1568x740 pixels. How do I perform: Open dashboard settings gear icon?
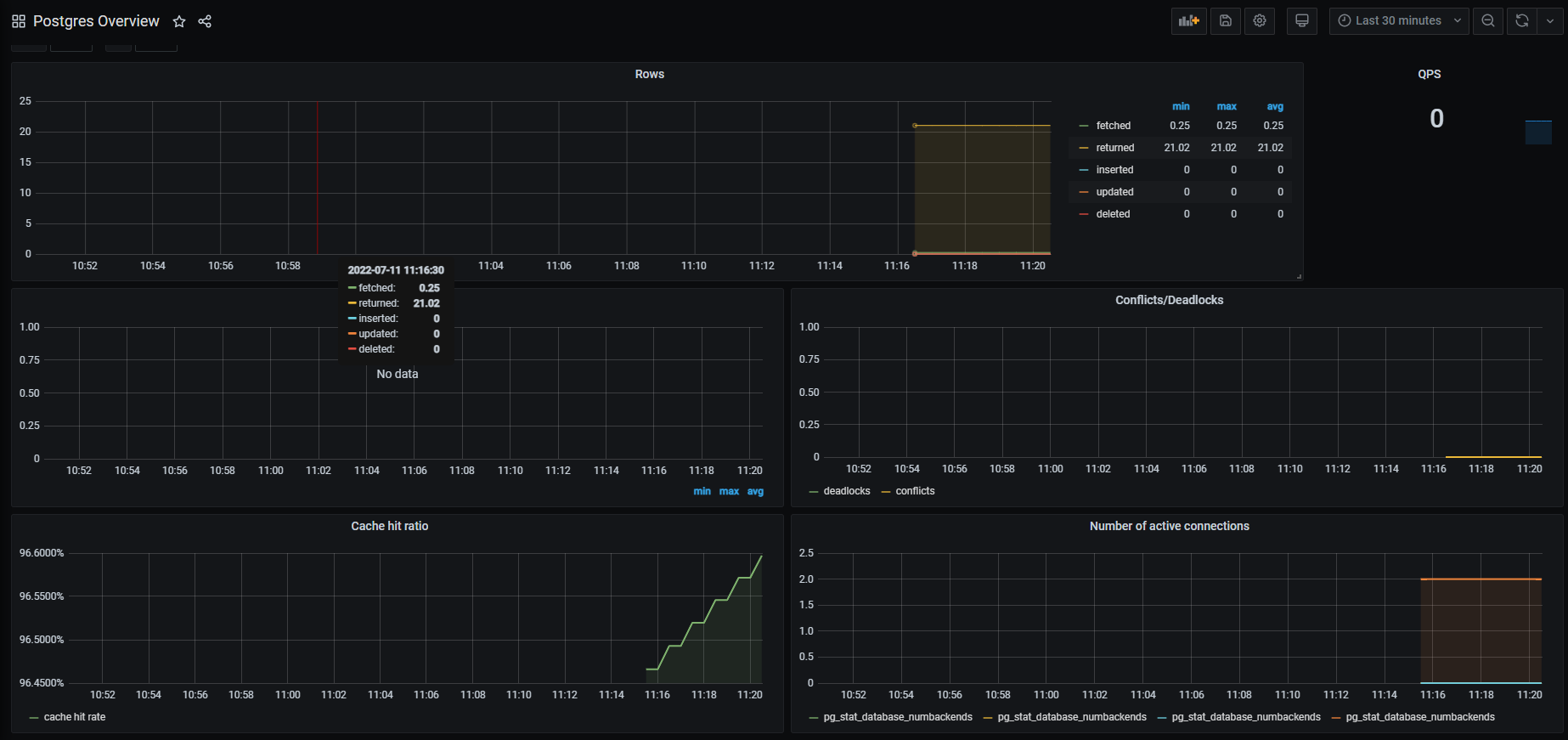1260,21
